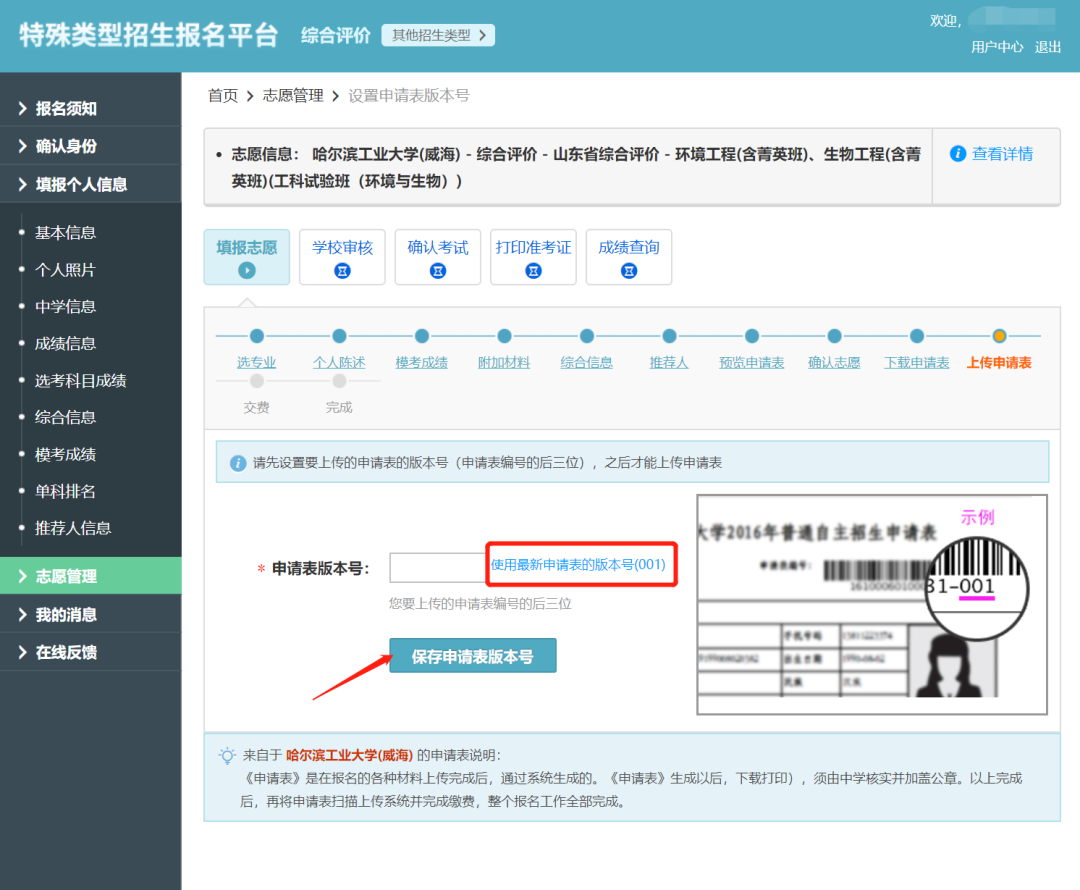Screen dimensions: 1080x890
Task: Click the step dot above 模考成绩
Action: click(x=422, y=336)
